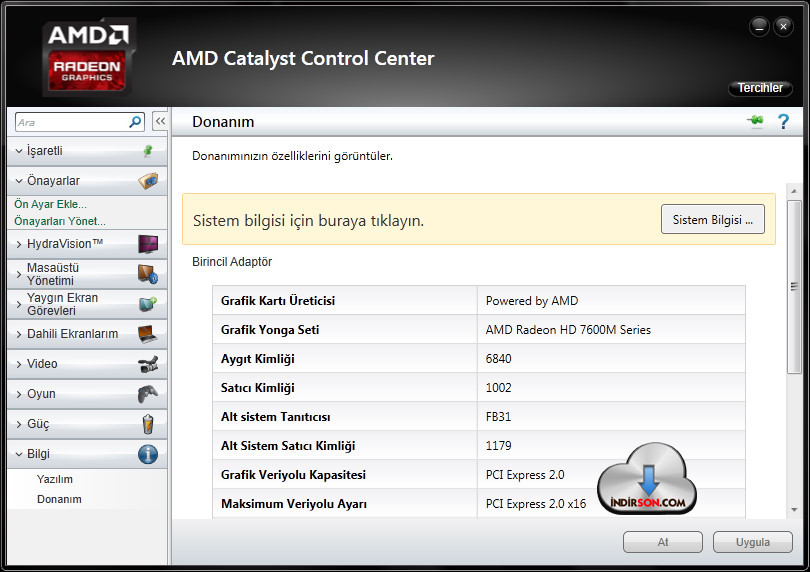The width and height of the screenshot is (810, 572).
Task: Click the scrollbar up arrow
Action: point(794,191)
